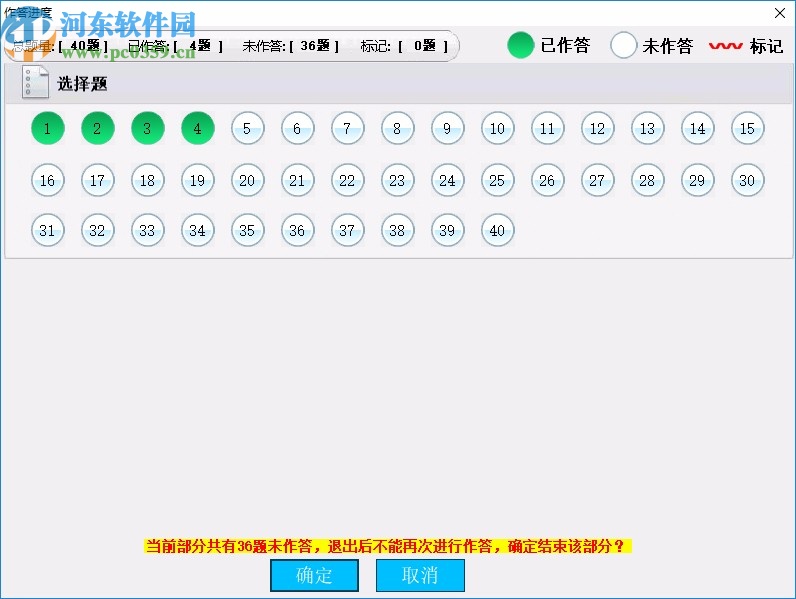The height and width of the screenshot is (599, 796).
Task: Select question 40 bubble
Action: (x=498, y=230)
